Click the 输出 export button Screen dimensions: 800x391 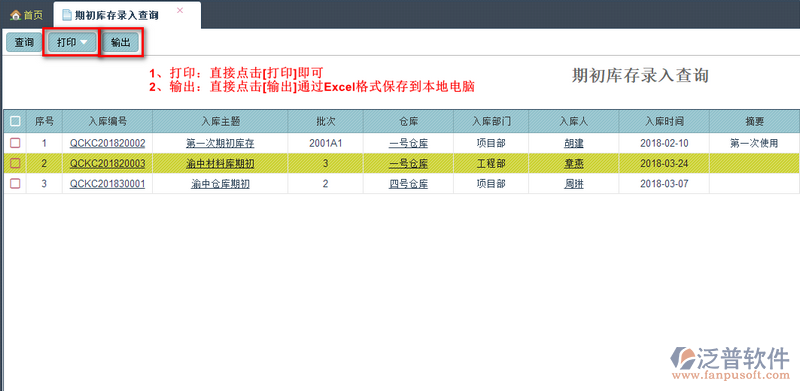point(120,43)
